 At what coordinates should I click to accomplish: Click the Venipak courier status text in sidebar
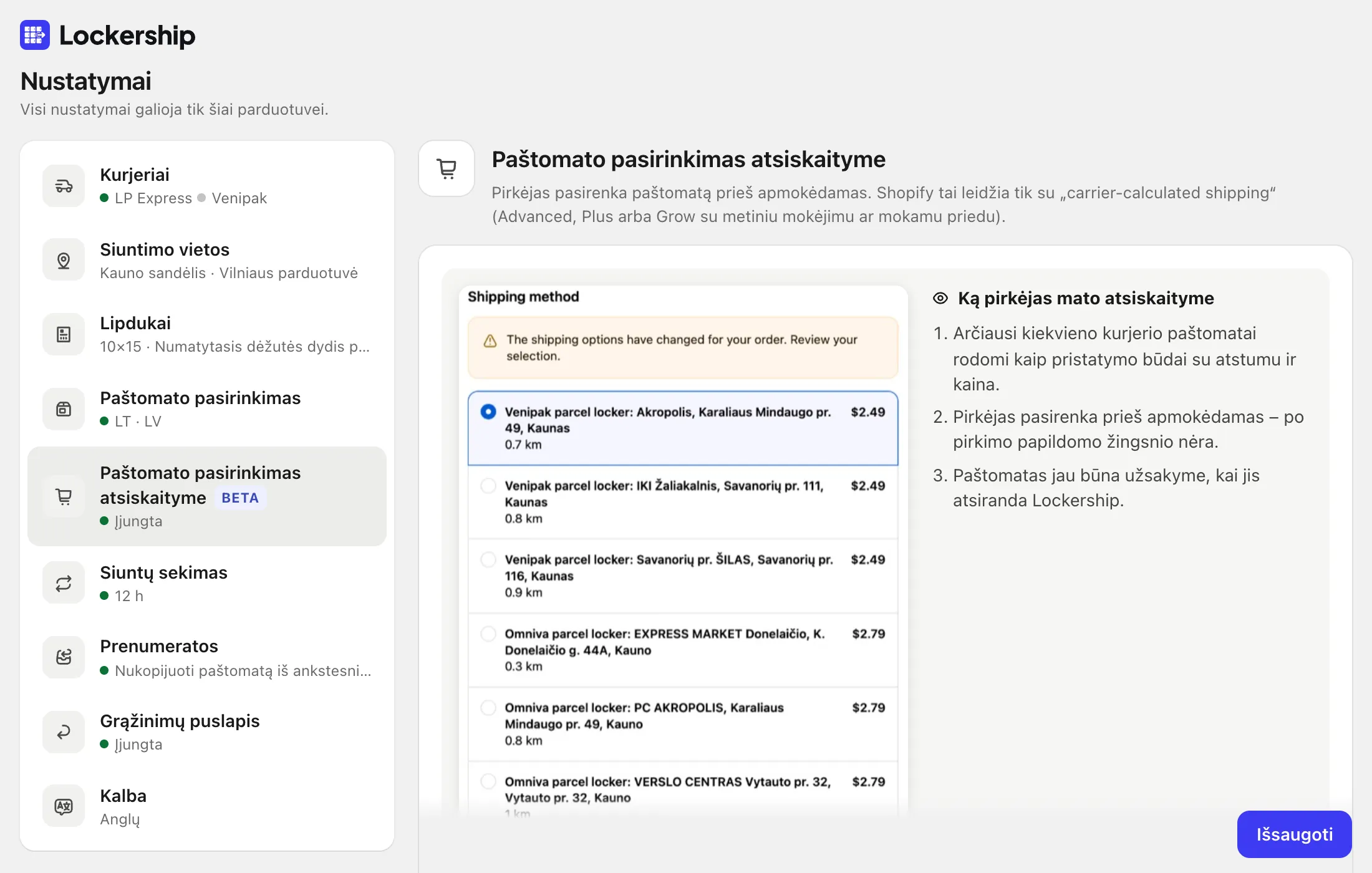[239, 198]
